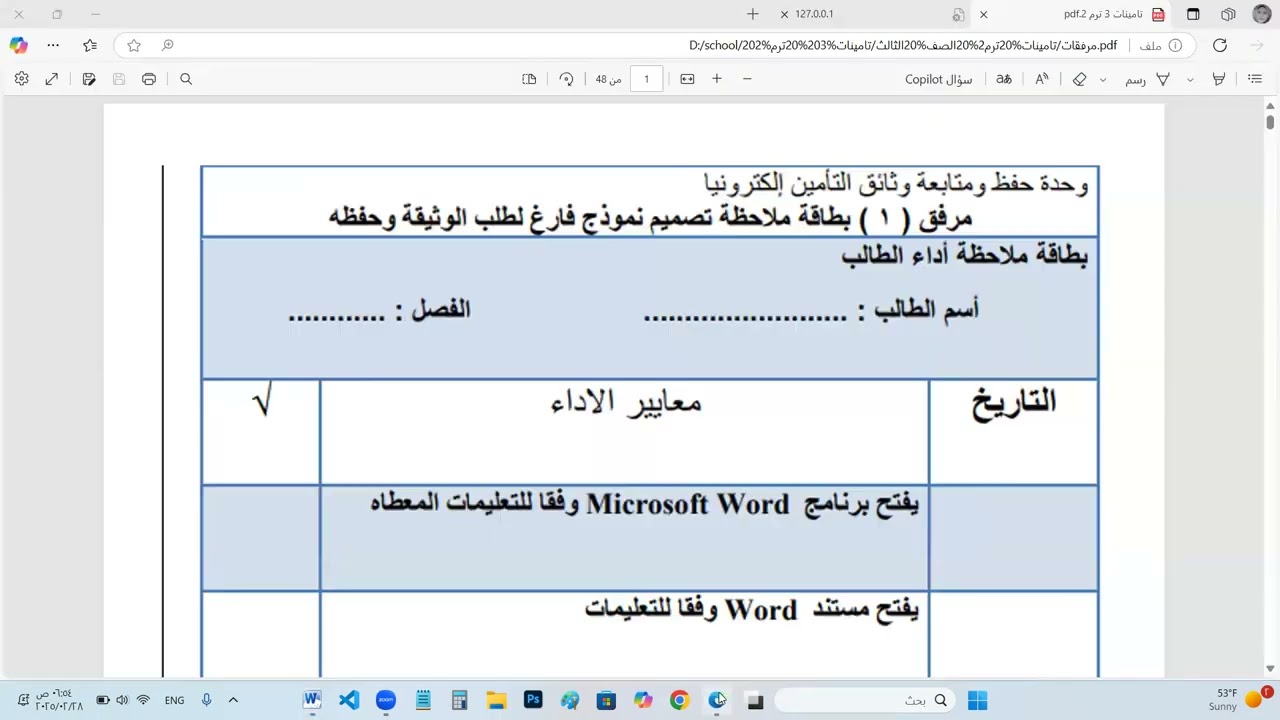Open Zoom from the taskbar
Viewport: 1280px width, 720px height.
pyautogui.click(x=386, y=700)
